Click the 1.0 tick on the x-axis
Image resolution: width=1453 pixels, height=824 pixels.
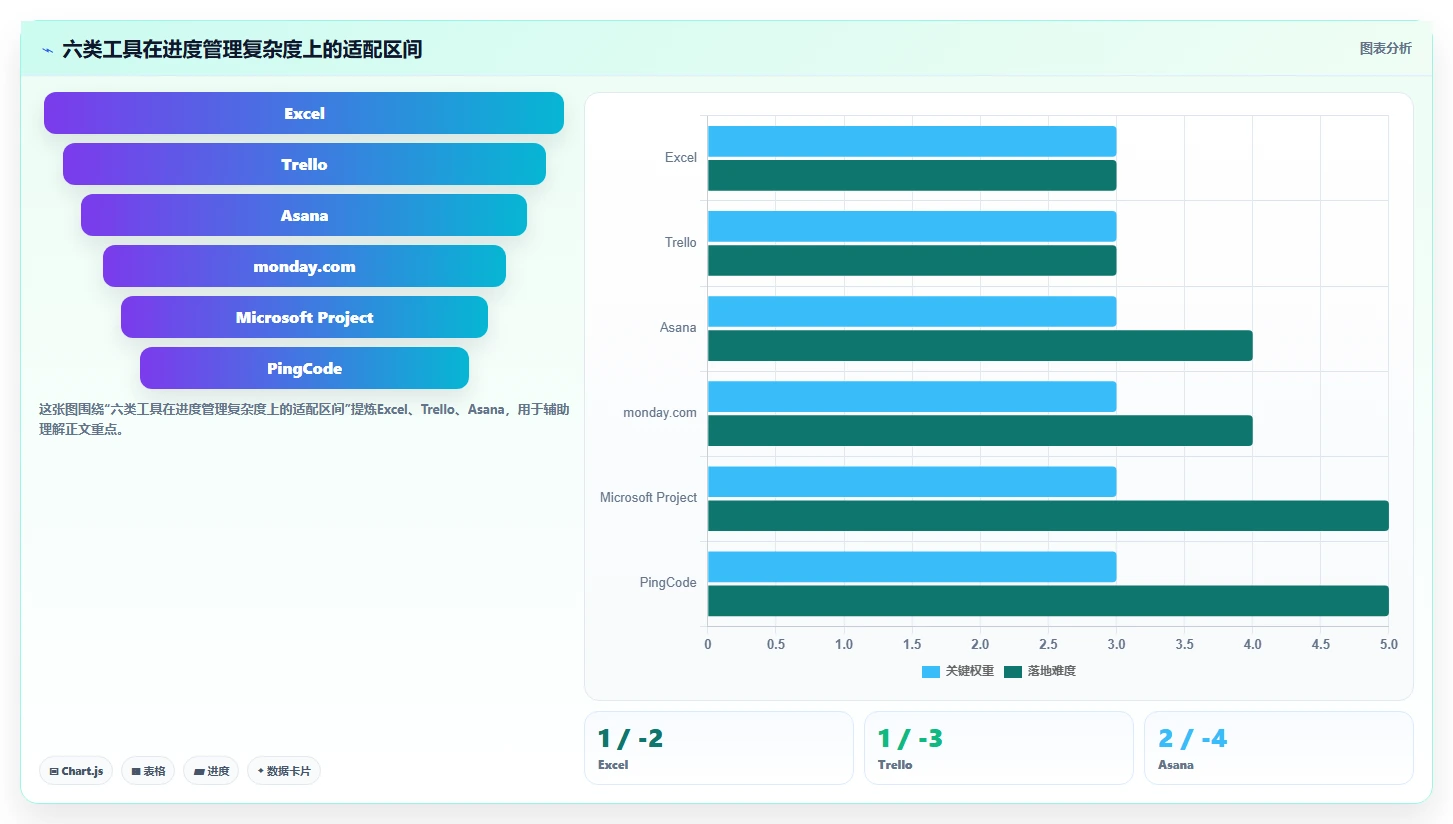coord(844,644)
